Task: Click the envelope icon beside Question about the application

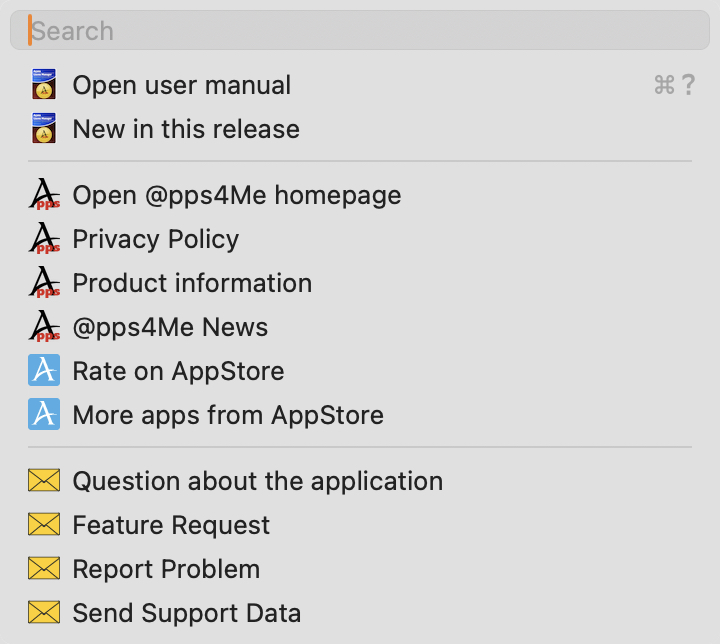Action: (44, 481)
